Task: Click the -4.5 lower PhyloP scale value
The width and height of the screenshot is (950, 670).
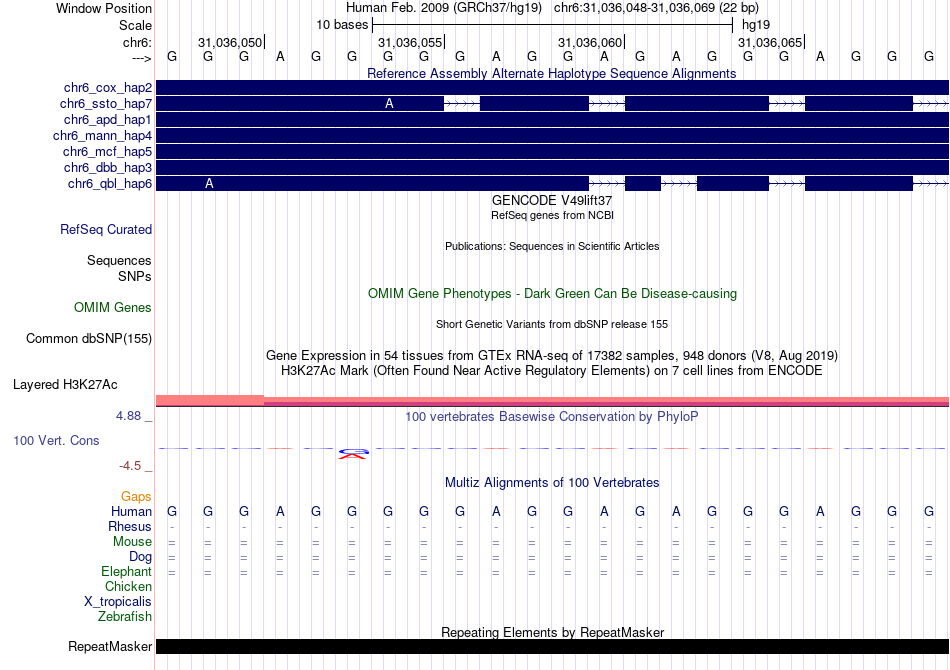Action: [x=130, y=466]
